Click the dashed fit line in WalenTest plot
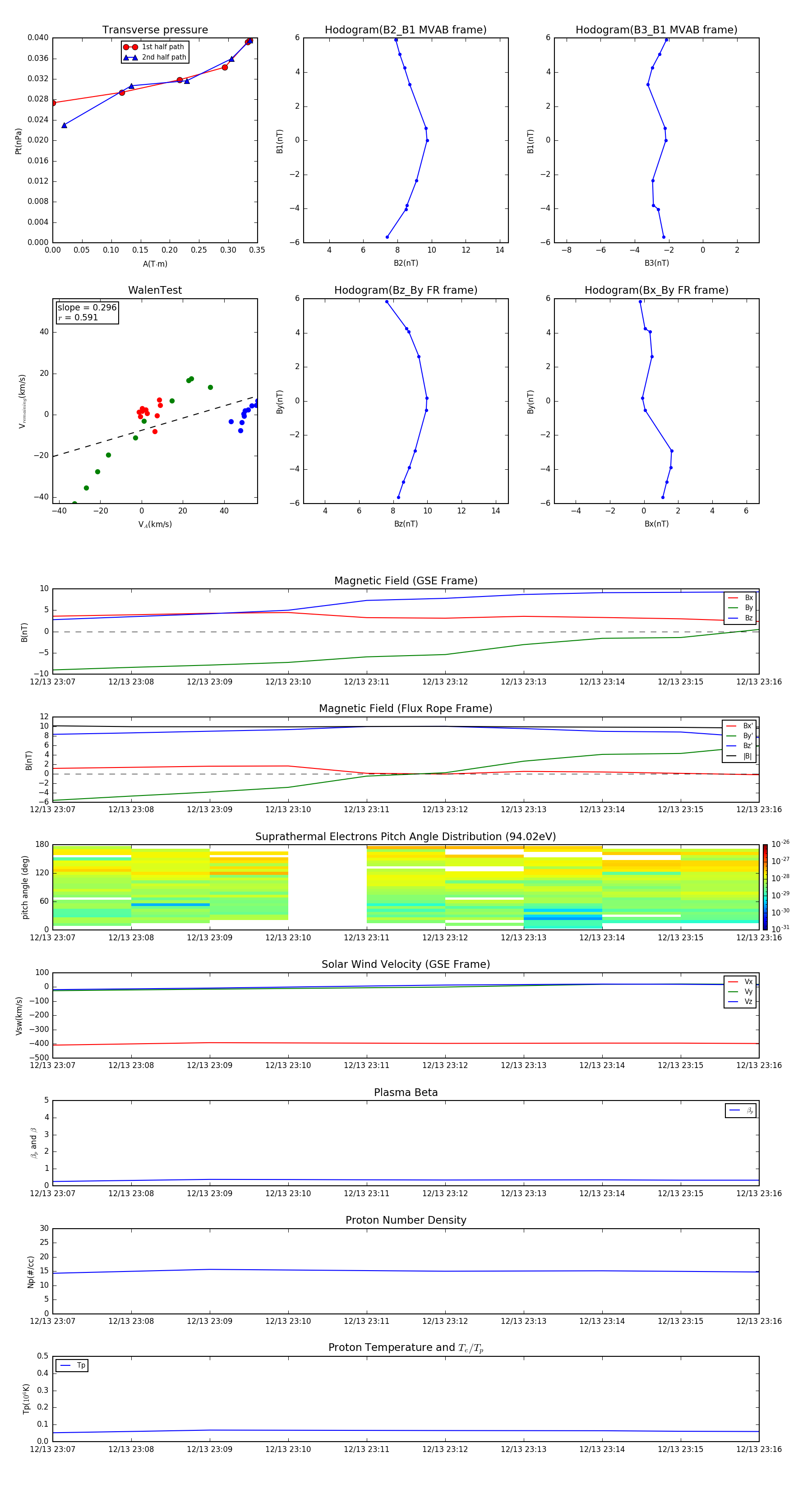Image resolution: width=812 pixels, height=1489 pixels. [154, 426]
